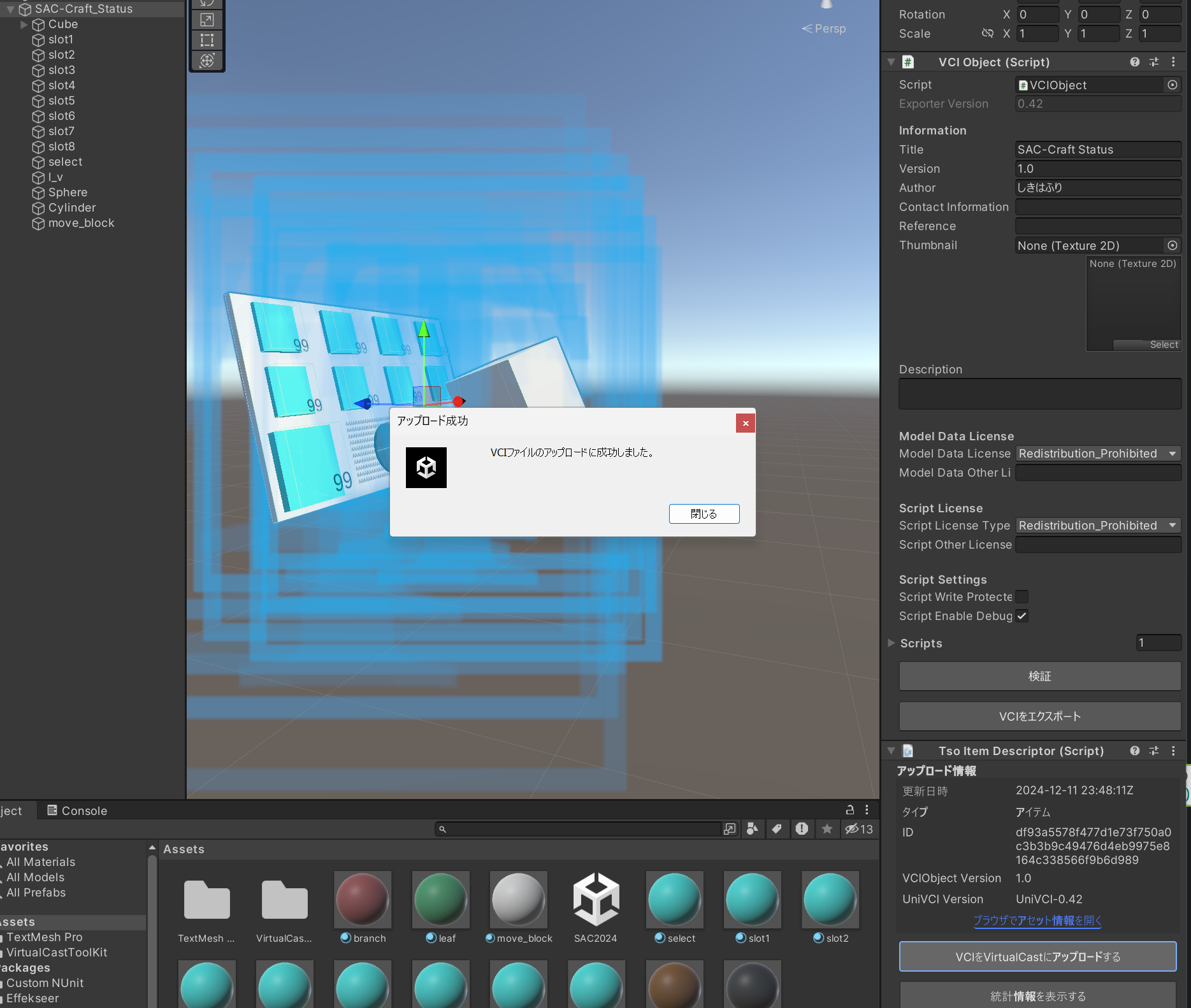Select the Transform tool in Scene toolbar
The height and width of the screenshot is (1008, 1191).
[x=207, y=61]
